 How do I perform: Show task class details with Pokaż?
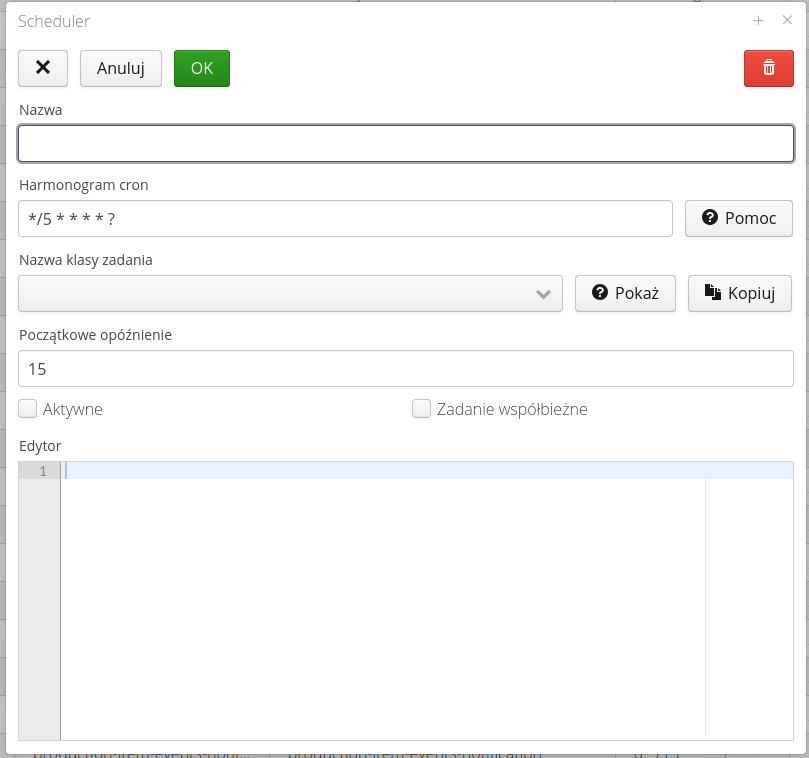tap(625, 293)
